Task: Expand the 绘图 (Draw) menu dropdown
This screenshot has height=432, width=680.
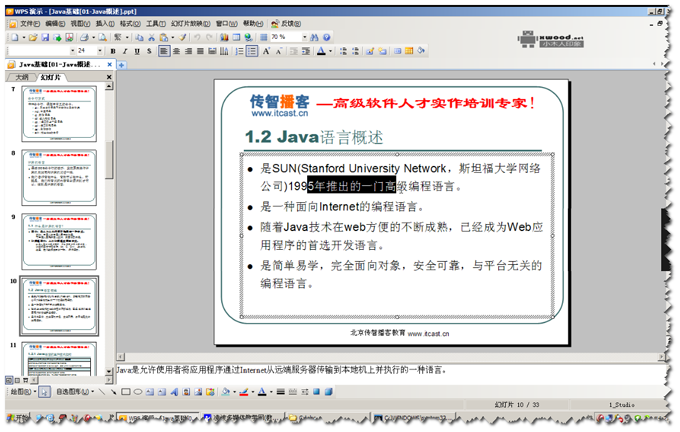Action: click(x=23, y=392)
